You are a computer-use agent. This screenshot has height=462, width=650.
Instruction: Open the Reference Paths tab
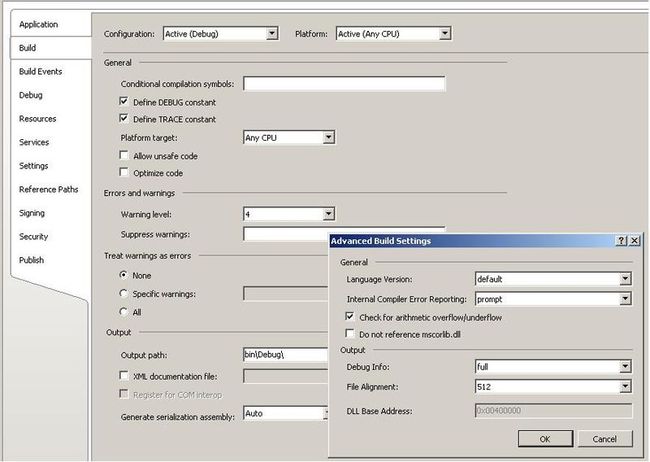[x=49, y=190]
